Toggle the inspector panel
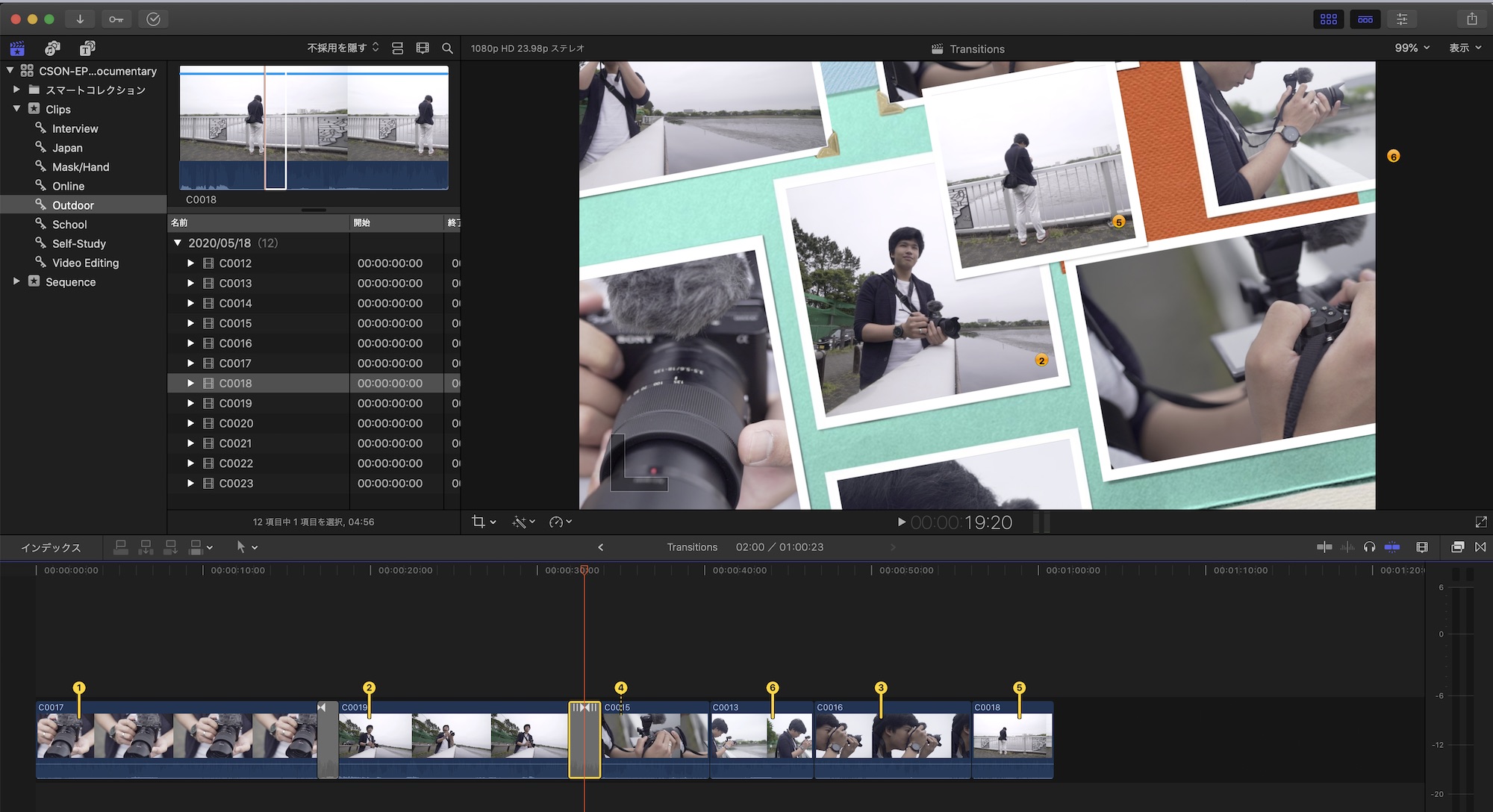 click(x=1402, y=19)
